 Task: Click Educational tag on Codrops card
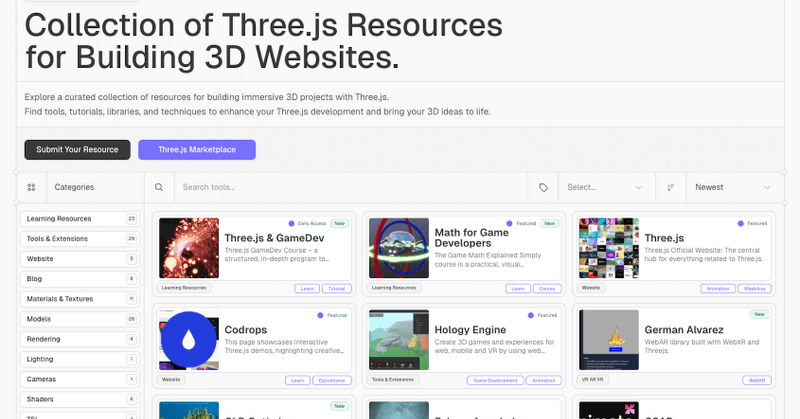(332, 380)
